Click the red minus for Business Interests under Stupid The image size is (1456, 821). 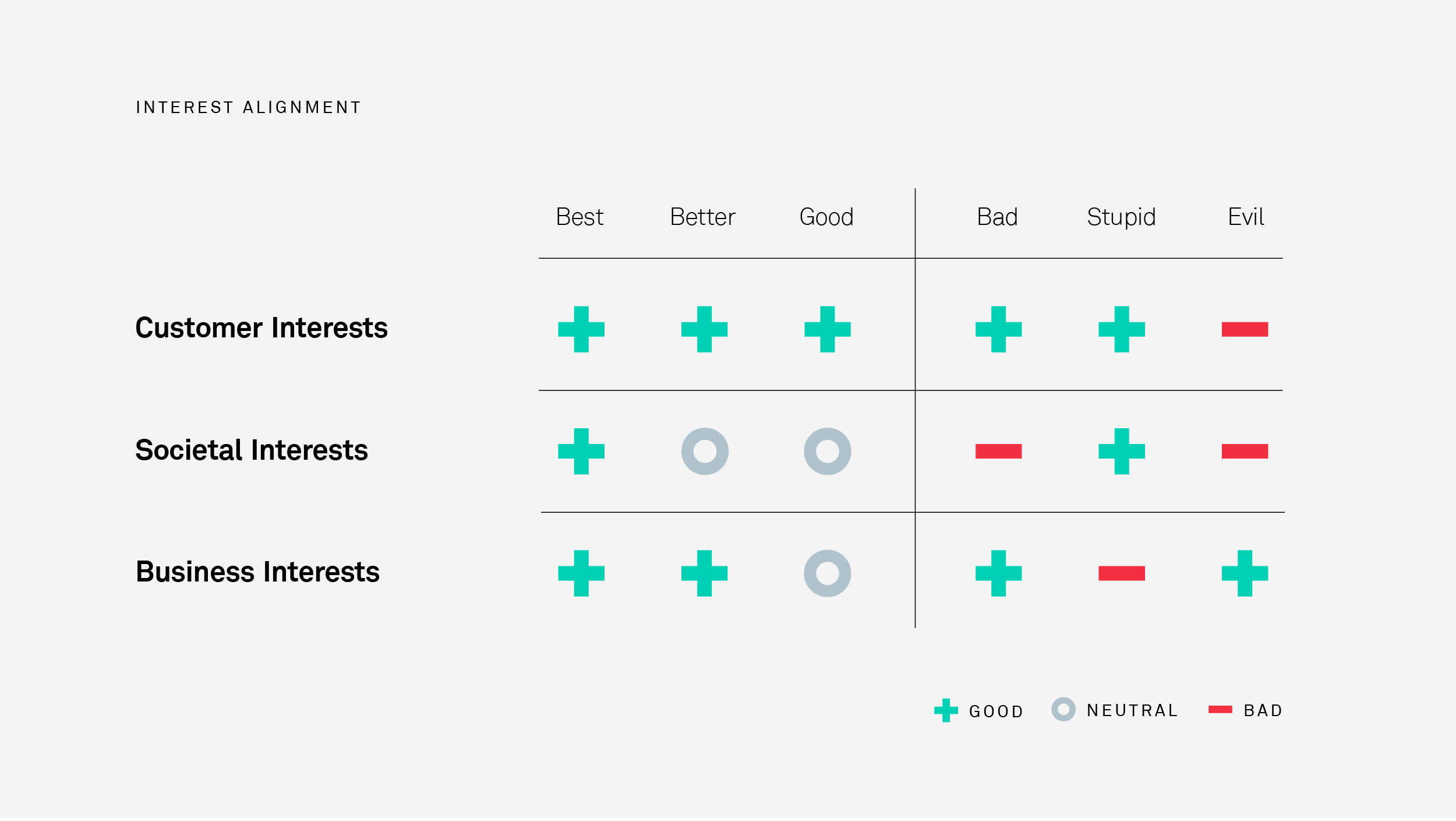[x=1122, y=573]
